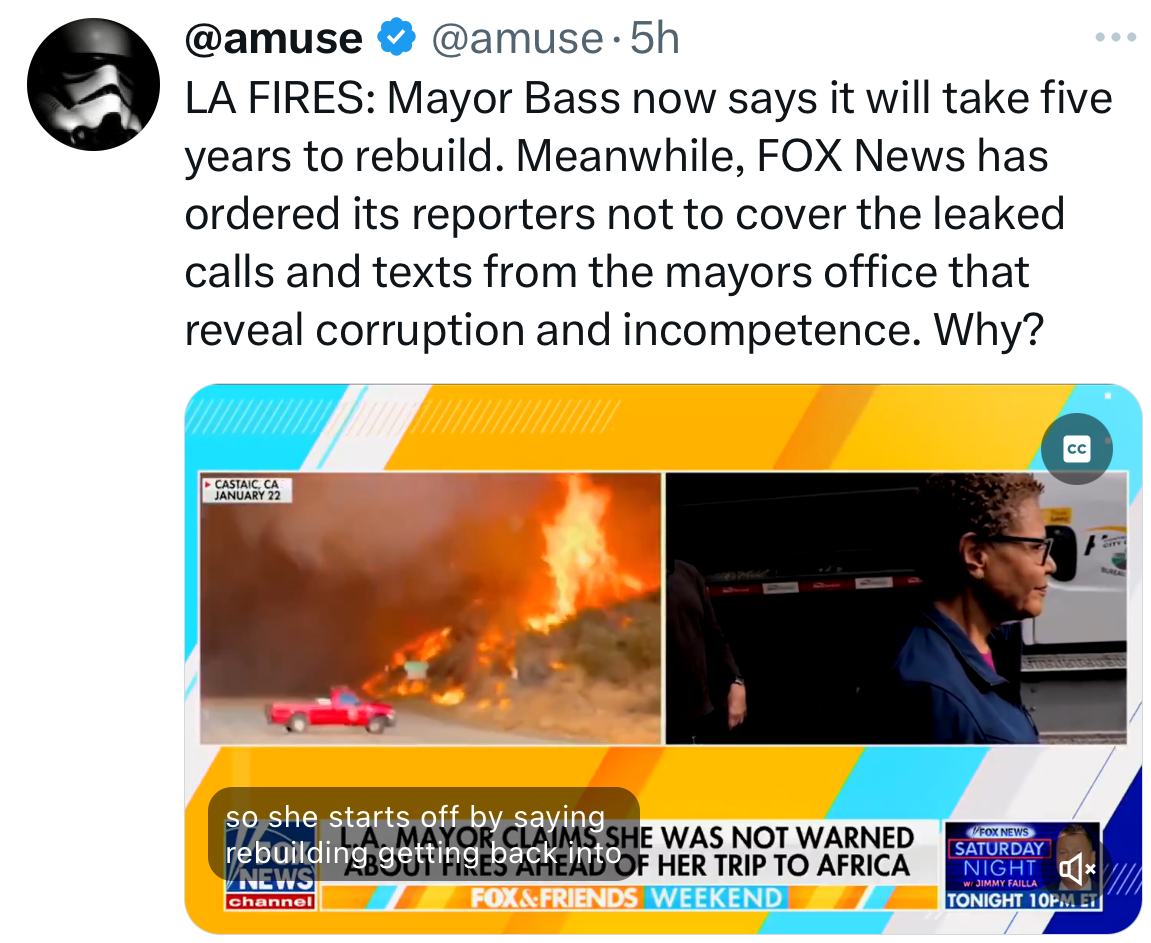The width and height of the screenshot is (1151, 943).
Task: Click the blue verified checkmark badge
Action: pos(396,38)
